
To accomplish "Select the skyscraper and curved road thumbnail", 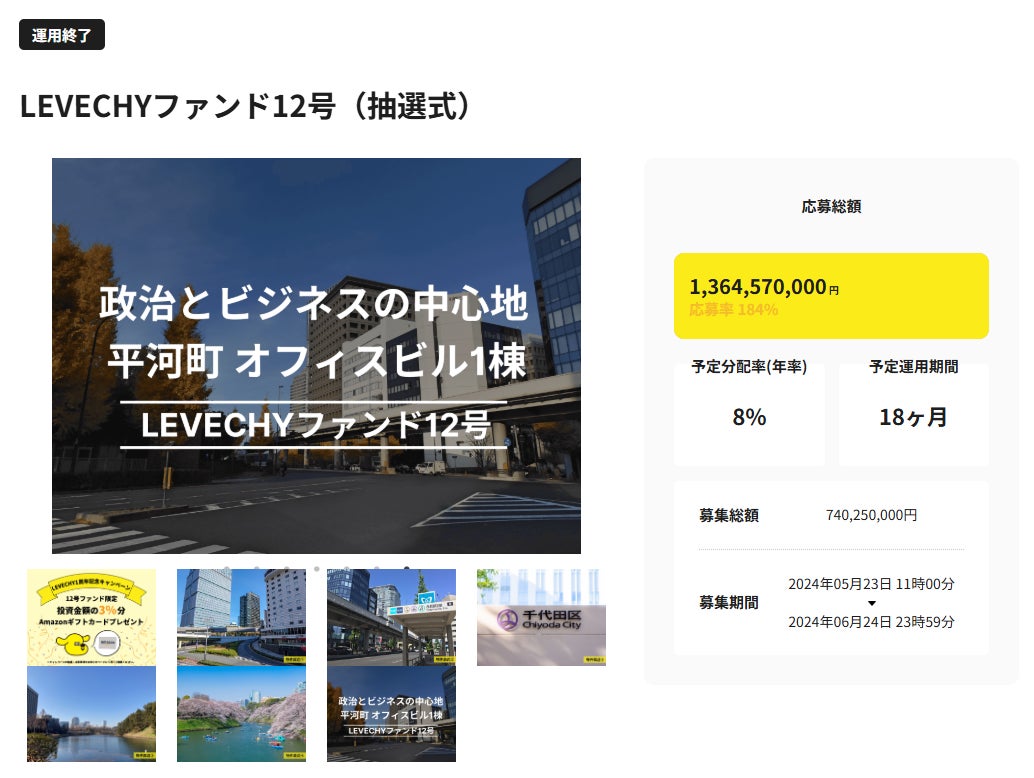I will coord(241,617).
